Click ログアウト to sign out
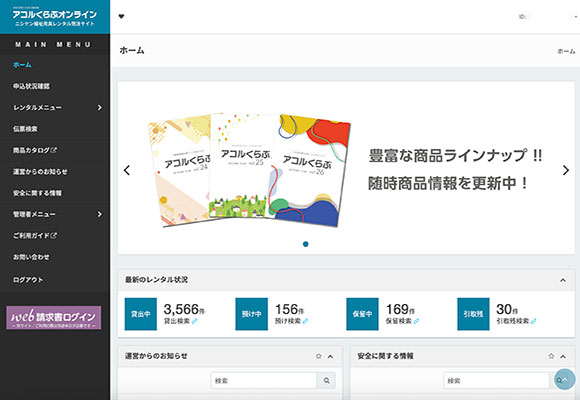 point(28,280)
